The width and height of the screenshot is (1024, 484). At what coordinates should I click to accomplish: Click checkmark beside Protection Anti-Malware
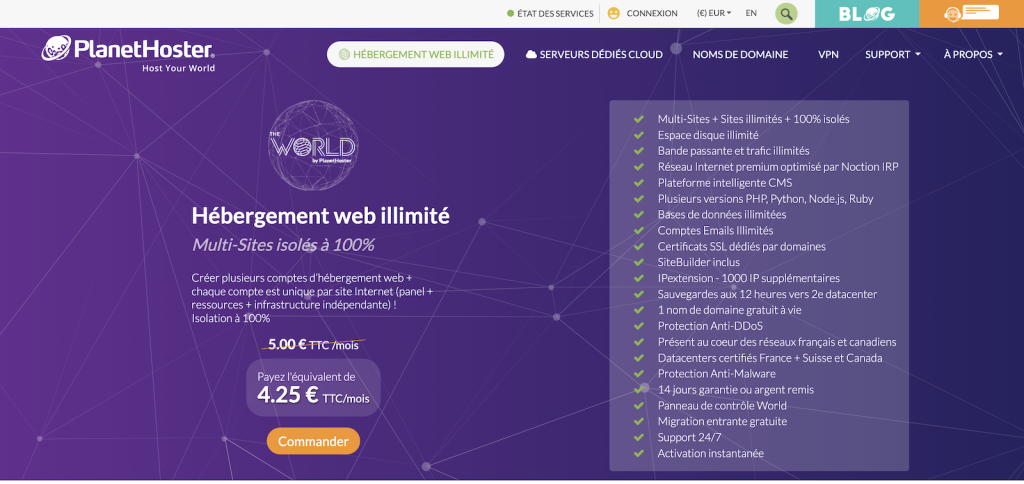639,374
